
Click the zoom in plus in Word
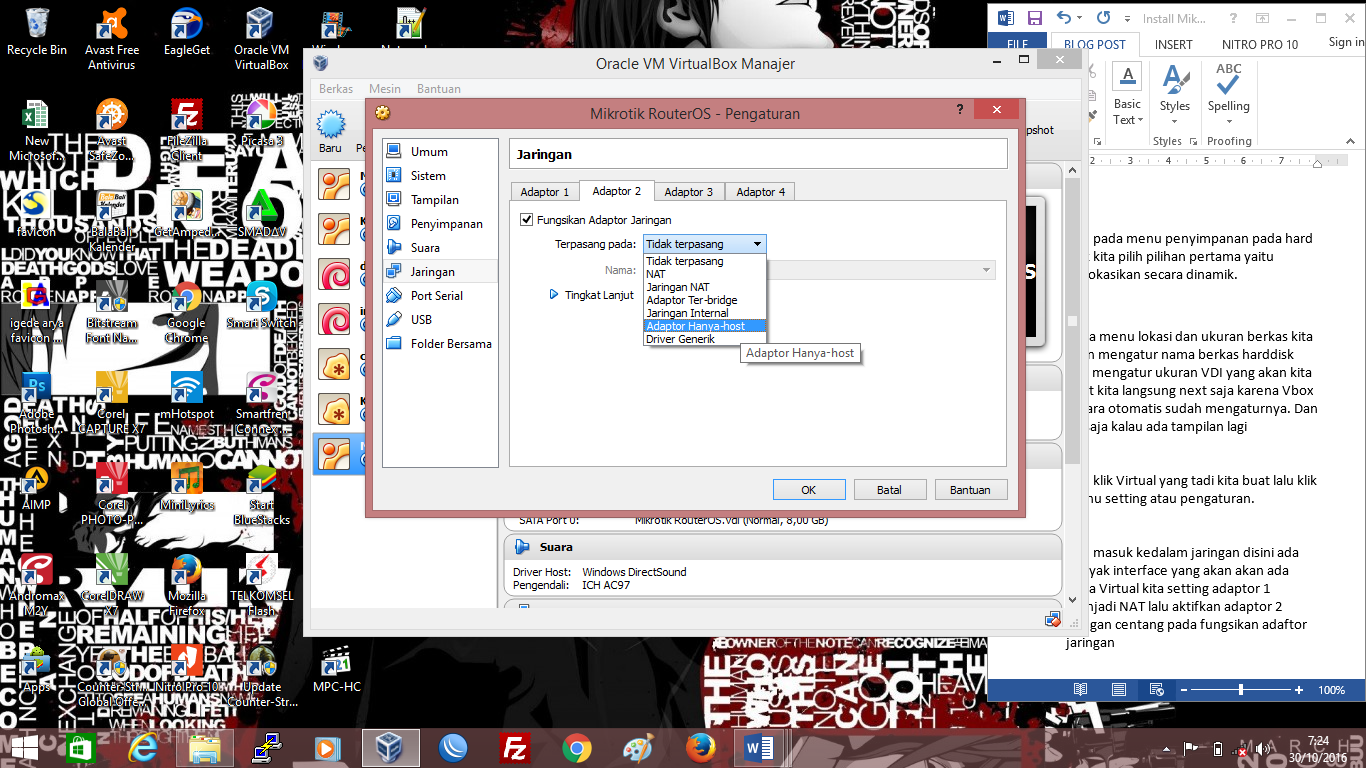click(1299, 690)
